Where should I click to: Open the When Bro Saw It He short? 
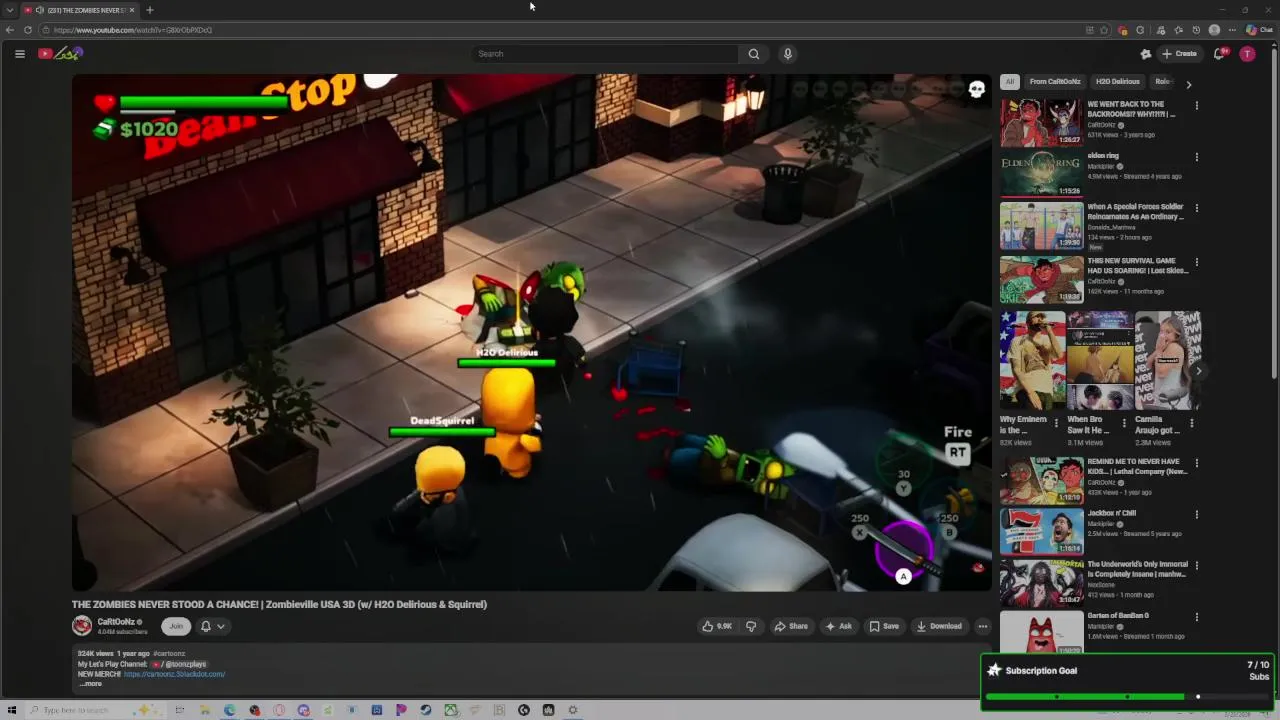click(1100, 361)
